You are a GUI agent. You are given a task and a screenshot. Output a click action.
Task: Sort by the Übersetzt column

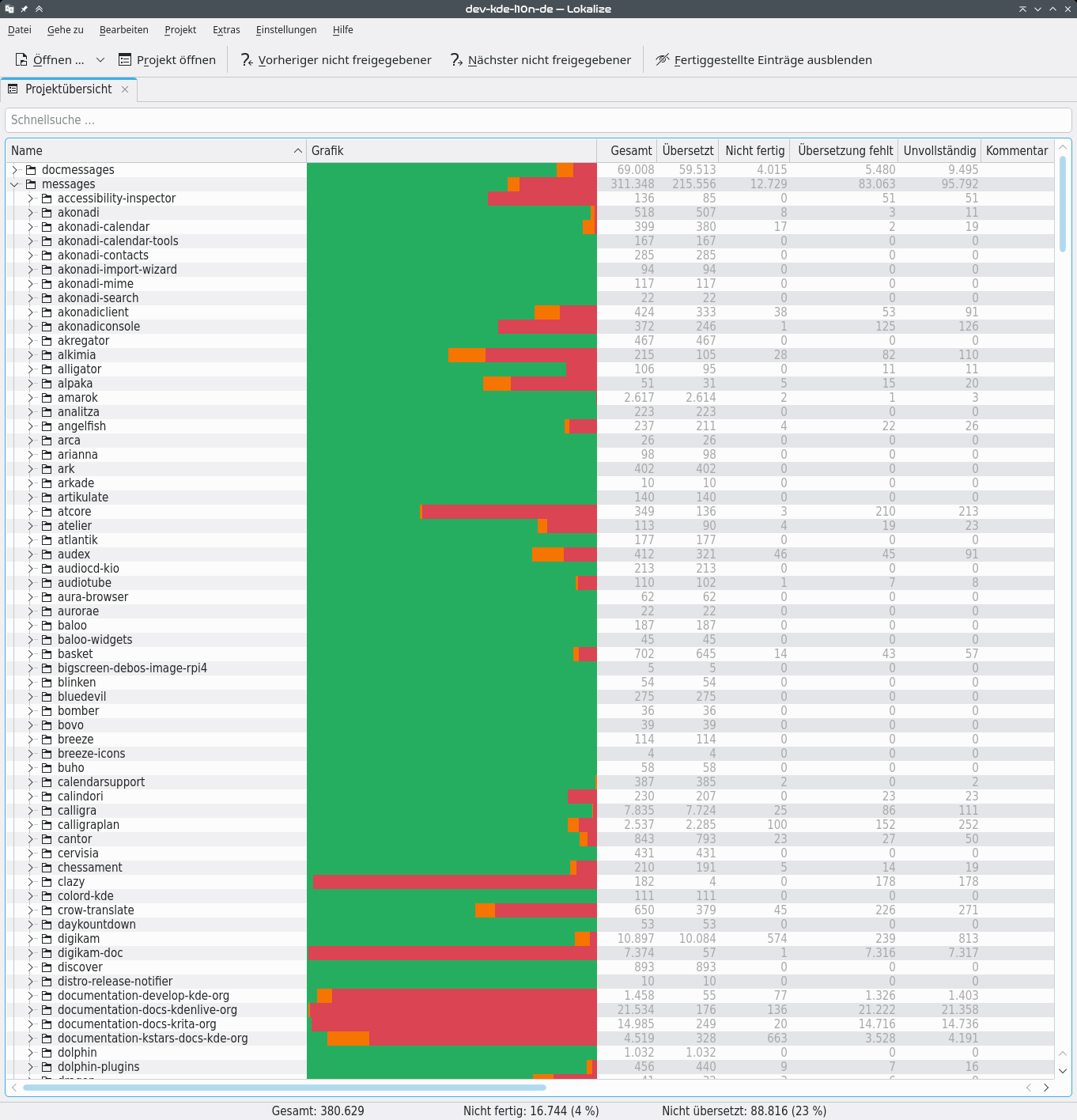[x=688, y=151]
